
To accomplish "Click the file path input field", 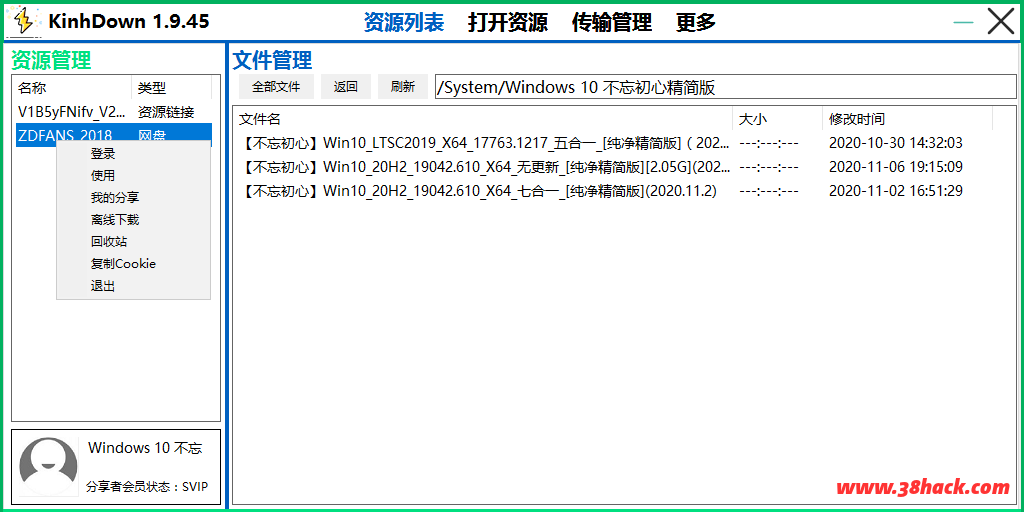I will [725, 87].
